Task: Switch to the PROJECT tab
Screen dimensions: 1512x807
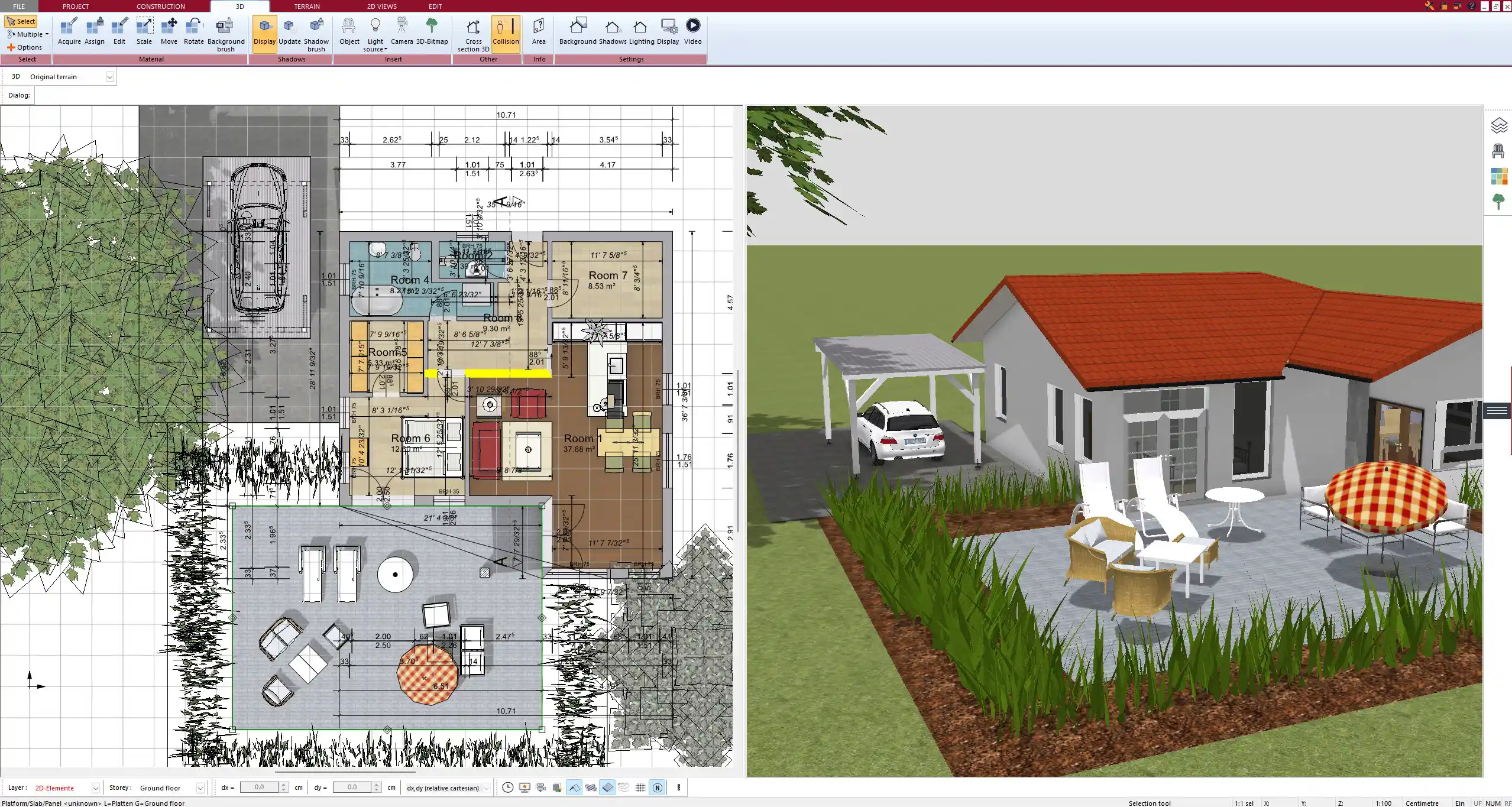Action: pyautogui.click(x=76, y=6)
